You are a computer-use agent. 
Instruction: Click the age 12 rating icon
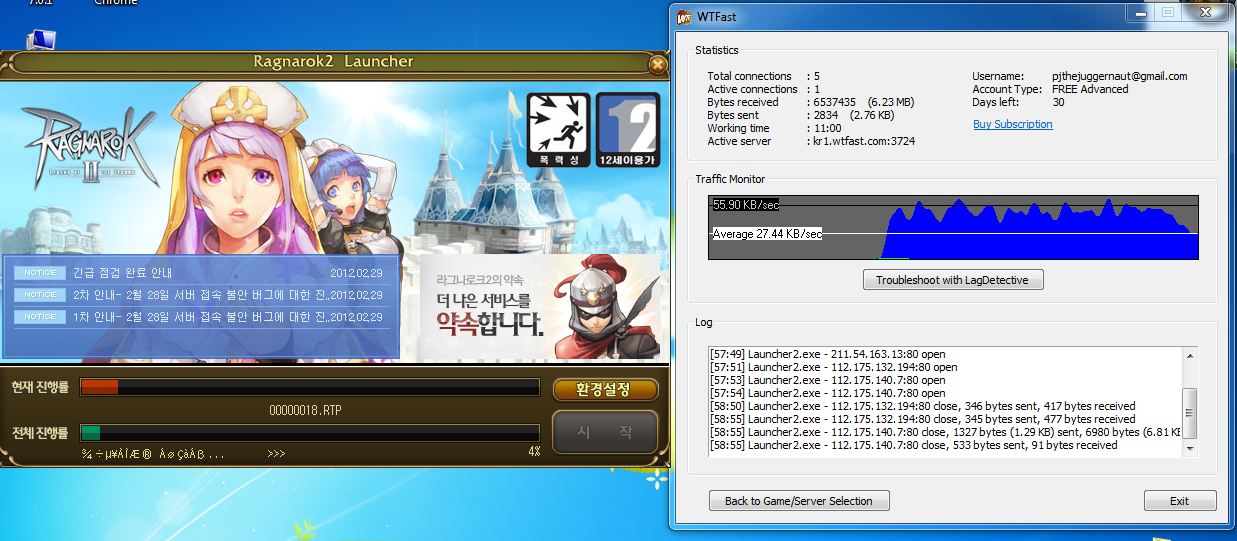[627, 129]
